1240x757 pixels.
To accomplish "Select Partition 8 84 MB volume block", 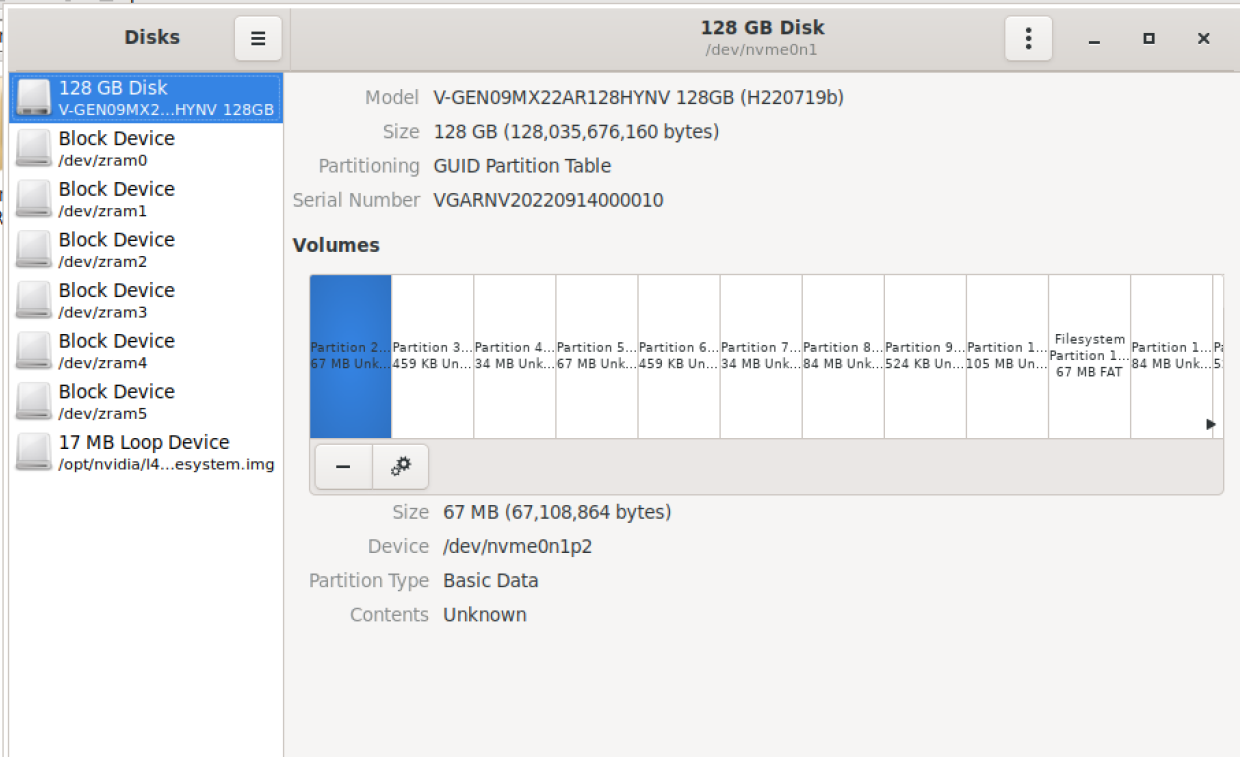I will coord(843,357).
